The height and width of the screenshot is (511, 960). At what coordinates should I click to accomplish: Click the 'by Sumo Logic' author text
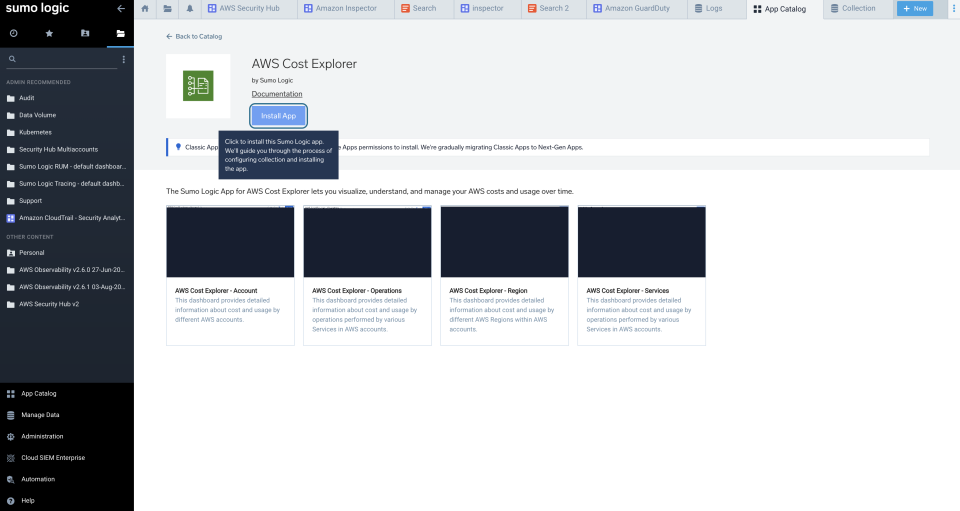point(272,80)
